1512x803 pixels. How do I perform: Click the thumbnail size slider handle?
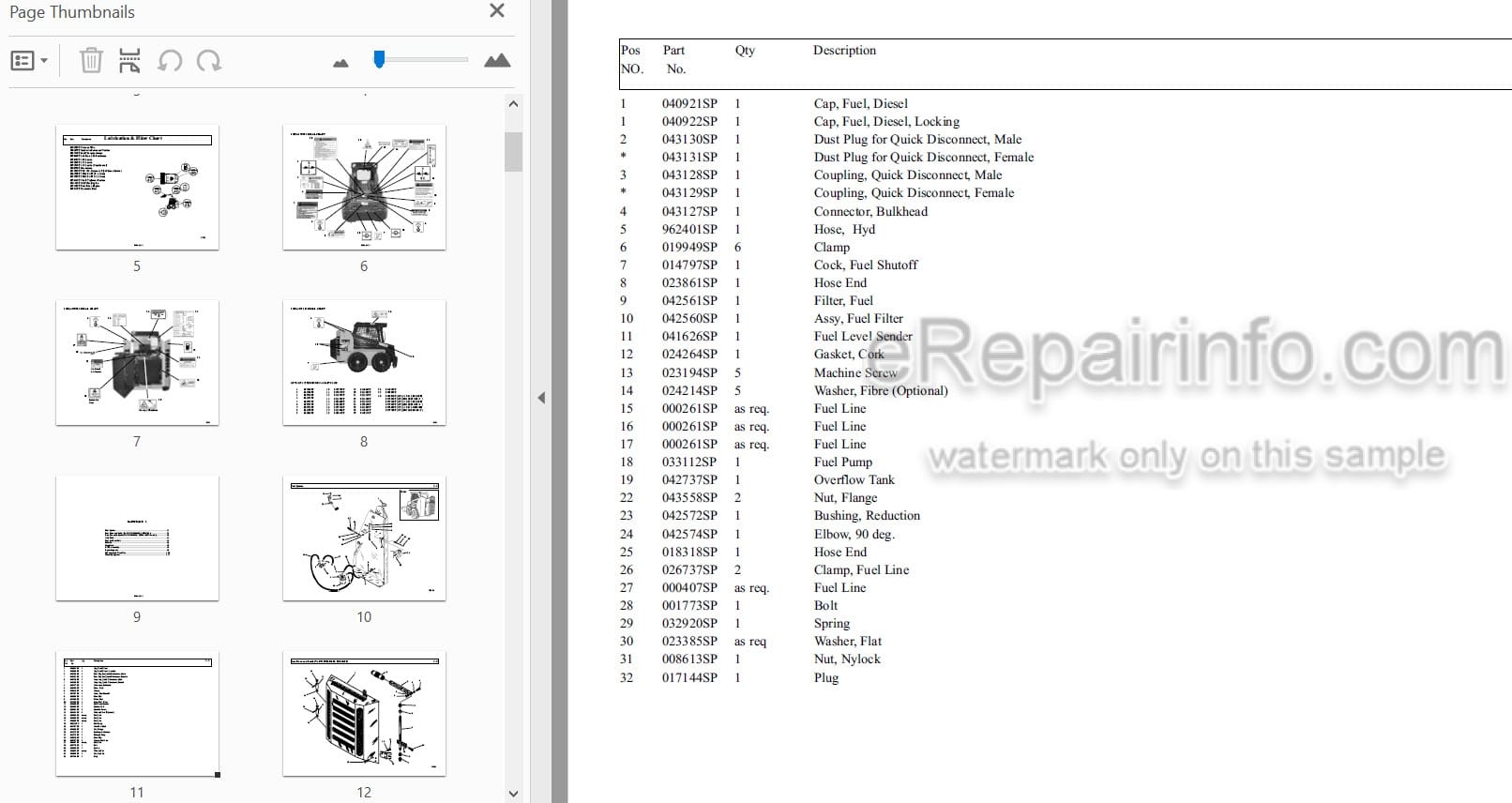tap(379, 59)
